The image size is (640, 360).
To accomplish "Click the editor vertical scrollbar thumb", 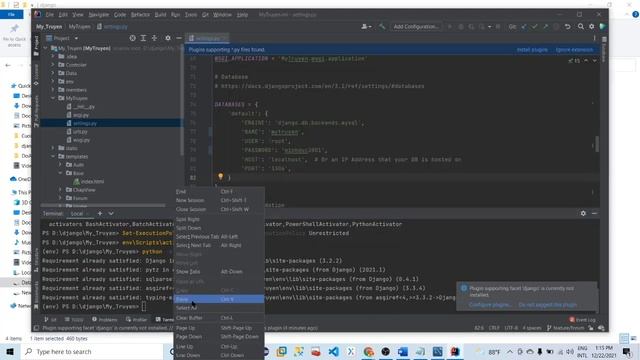I will click(597, 143).
